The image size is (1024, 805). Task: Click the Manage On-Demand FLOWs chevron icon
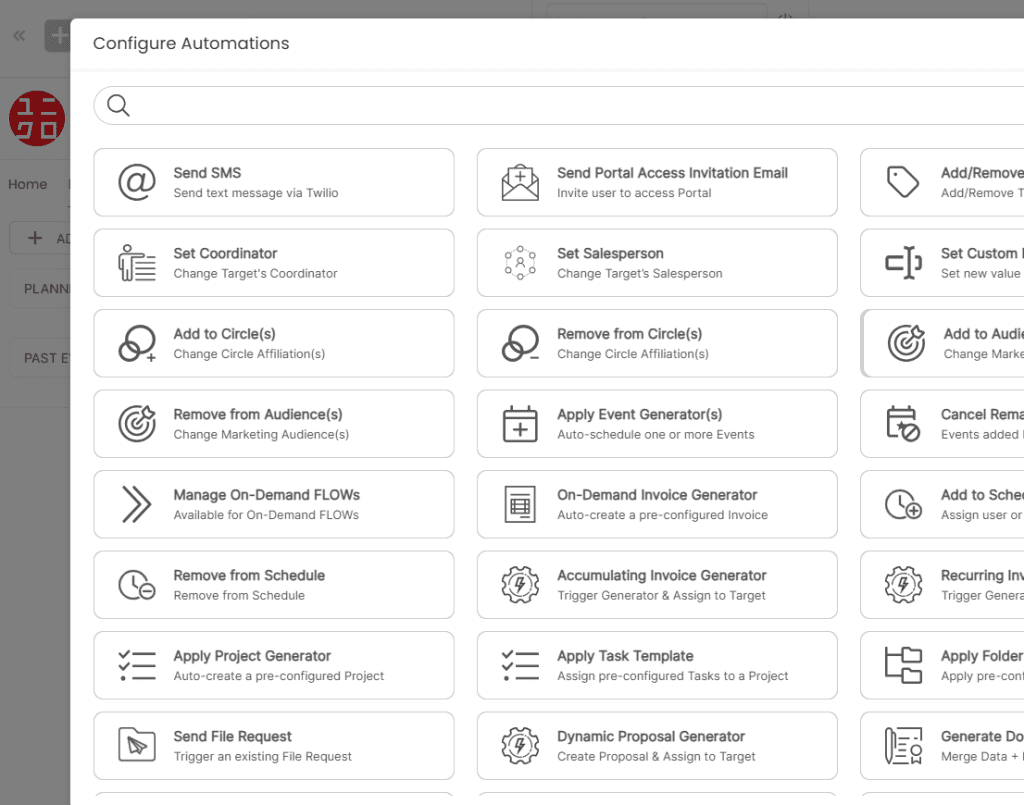[137, 504]
